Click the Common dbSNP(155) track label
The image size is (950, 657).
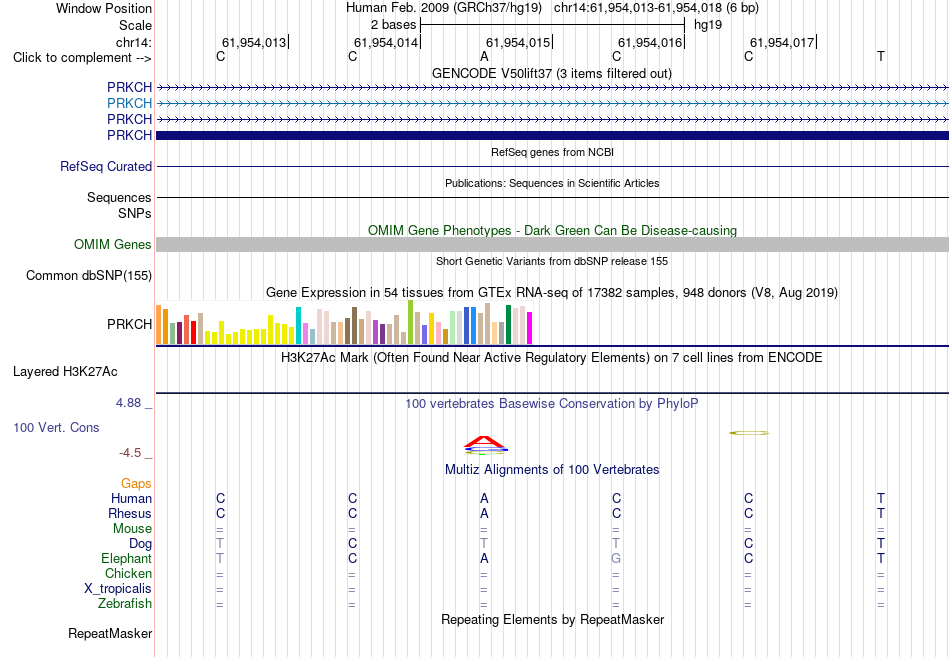tap(88, 275)
